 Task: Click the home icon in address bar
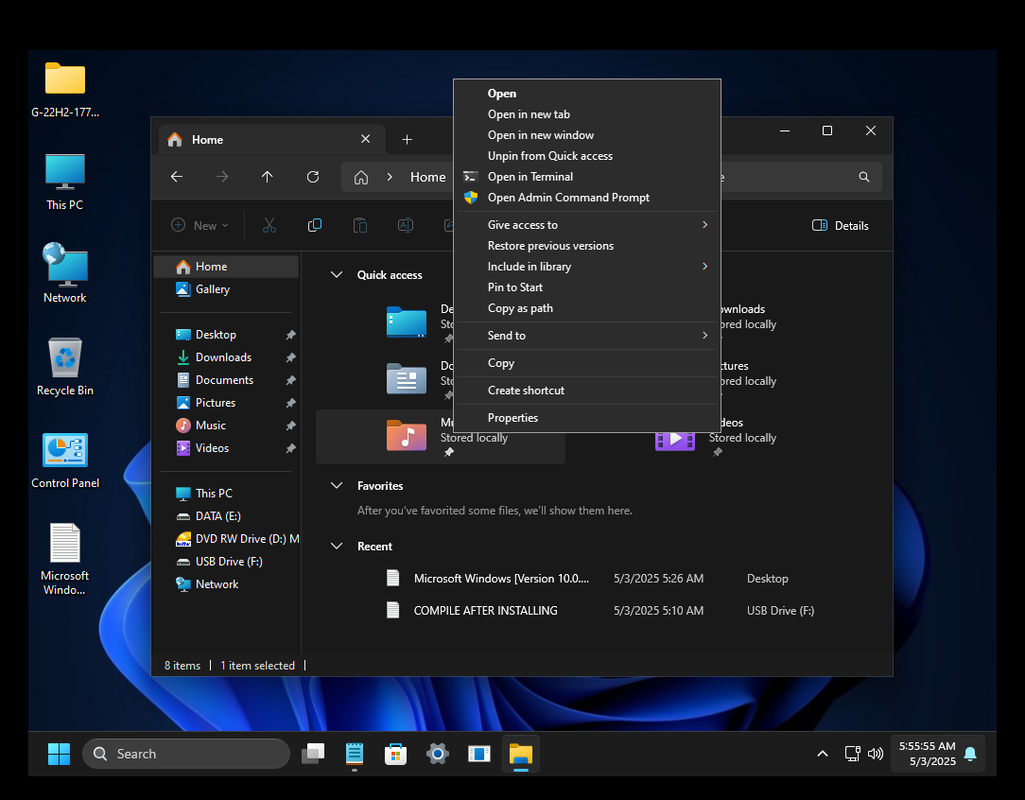point(361,177)
